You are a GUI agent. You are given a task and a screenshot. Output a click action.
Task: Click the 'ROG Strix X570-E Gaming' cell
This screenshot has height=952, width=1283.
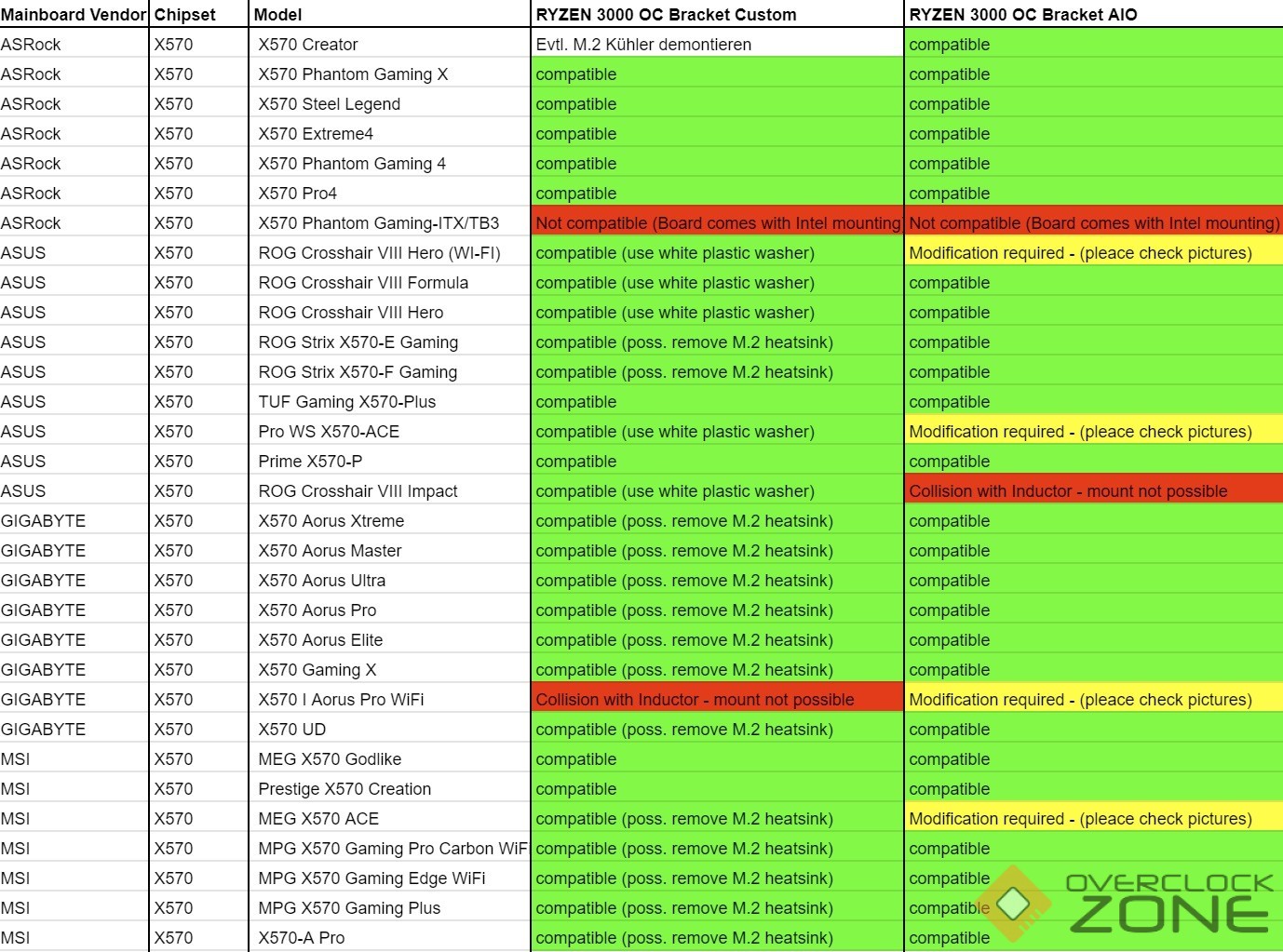point(389,342)
